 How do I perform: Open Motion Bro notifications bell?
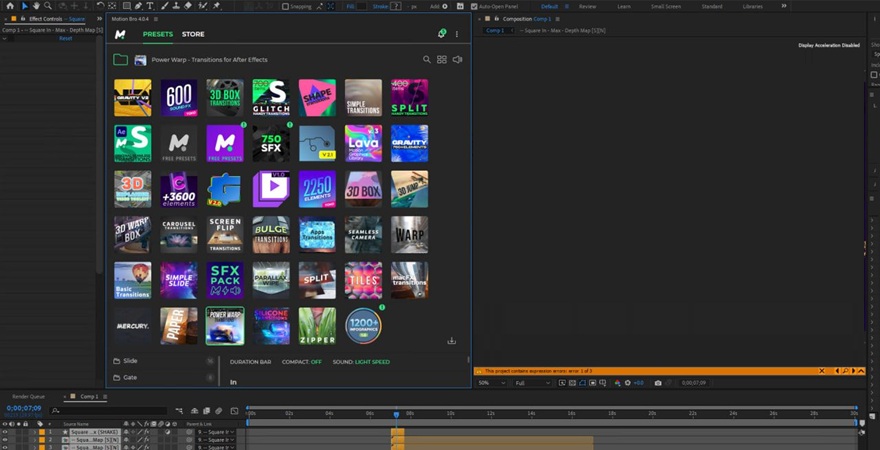point(441,34)
